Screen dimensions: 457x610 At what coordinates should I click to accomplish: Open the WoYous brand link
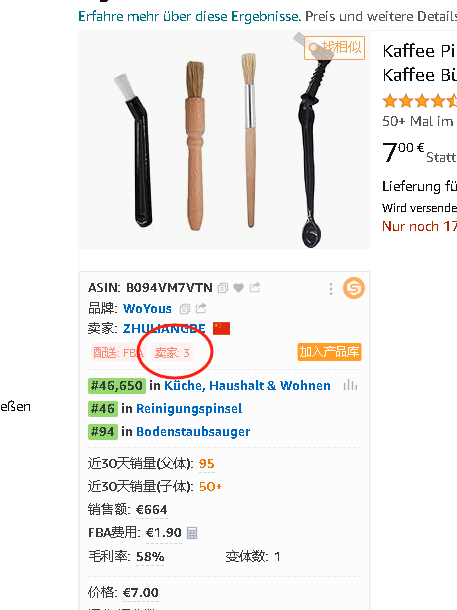coord(147,309)
